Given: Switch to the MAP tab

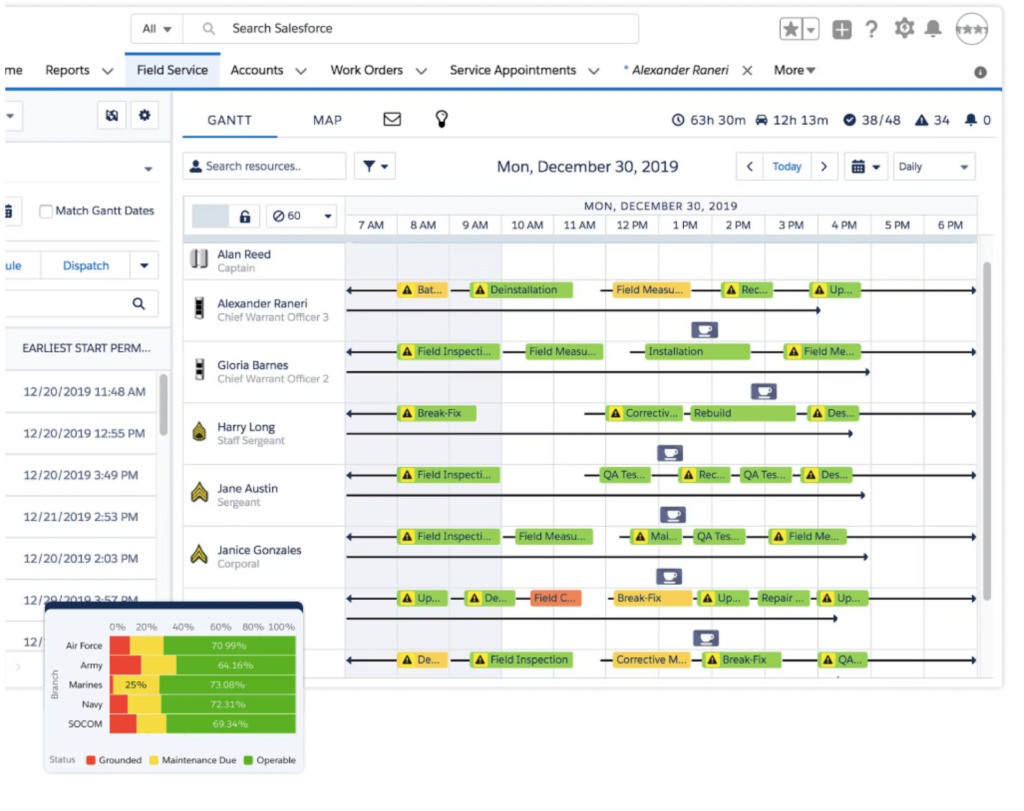Looking at the screenshot, I should (x=327, y=119).
